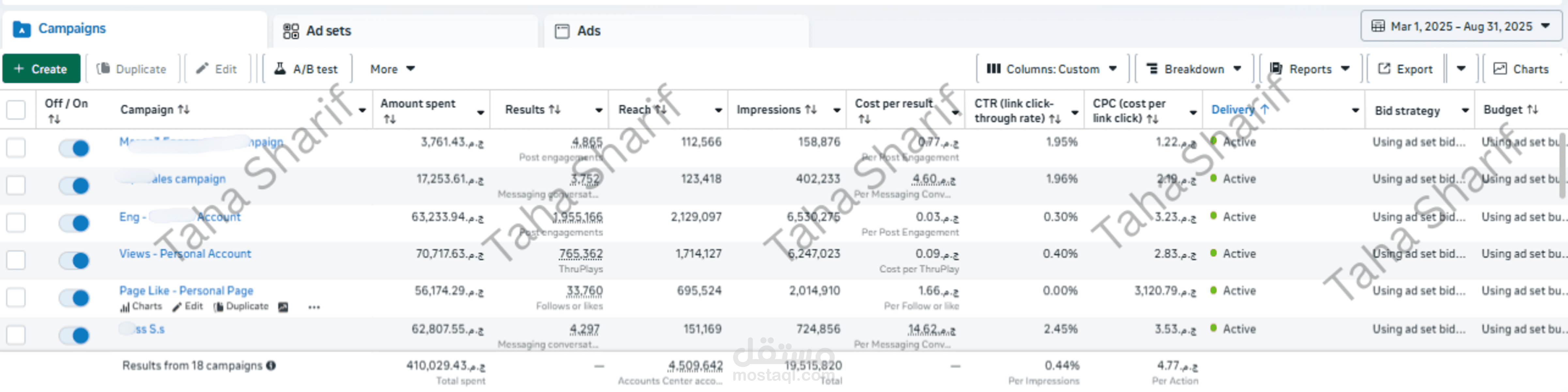The width and height of the screenshot is (1568, 392).
Task: Open the More dropdown menu
Action: (392, 69)
